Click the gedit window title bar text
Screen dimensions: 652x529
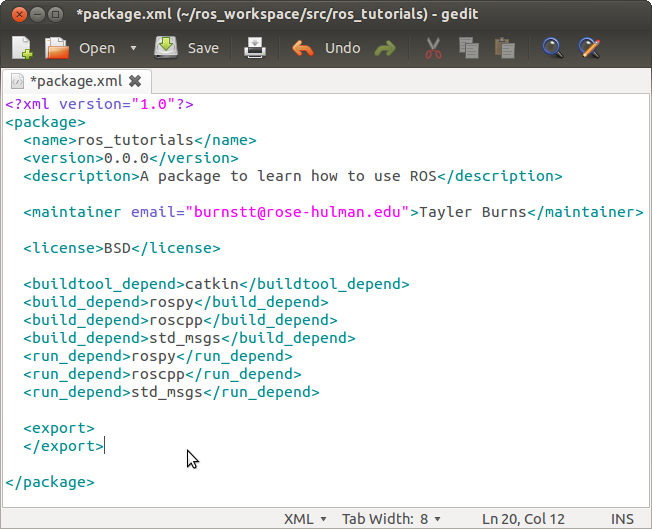[x=277, y=15]
